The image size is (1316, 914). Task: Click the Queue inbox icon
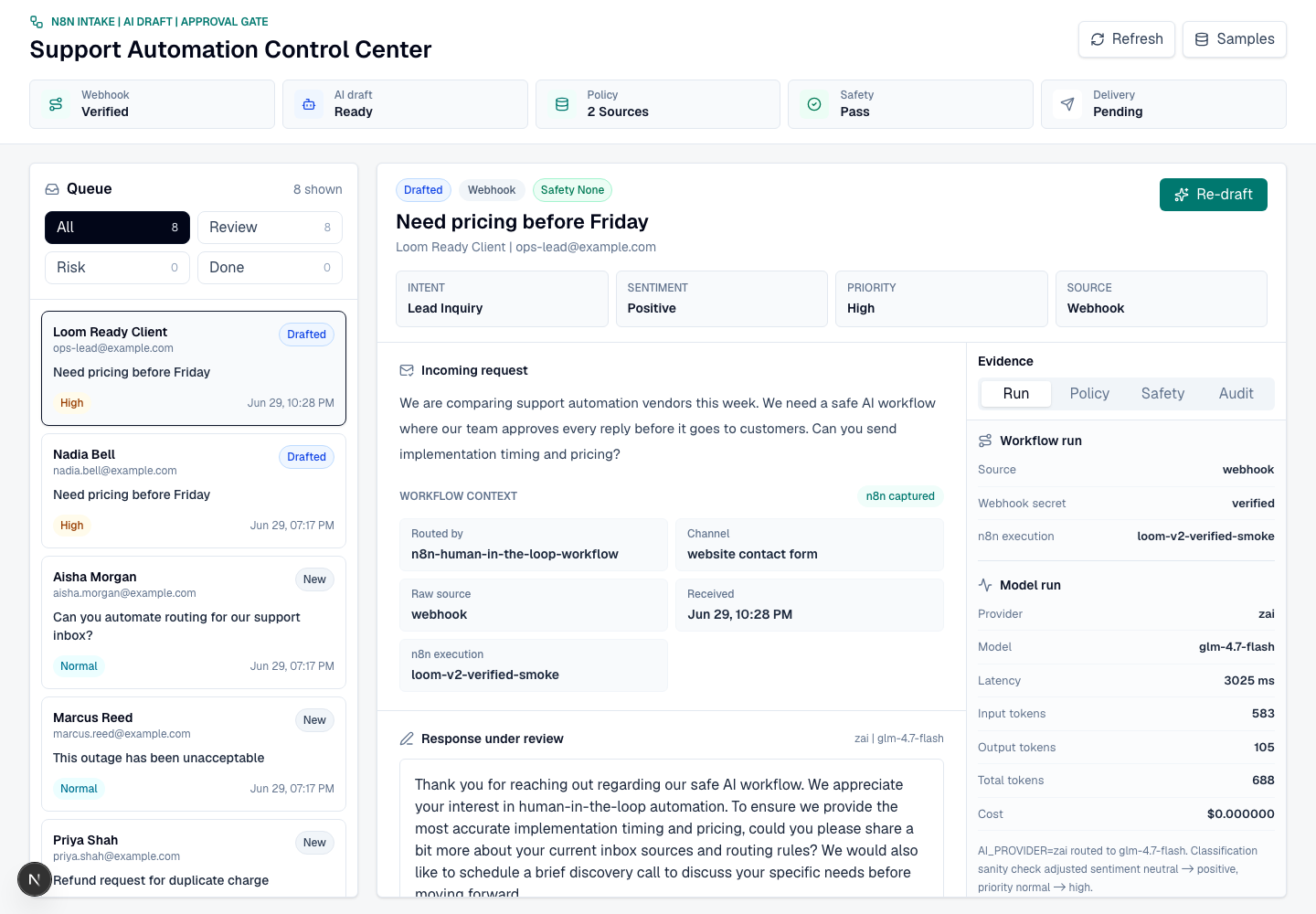(52, 189)
